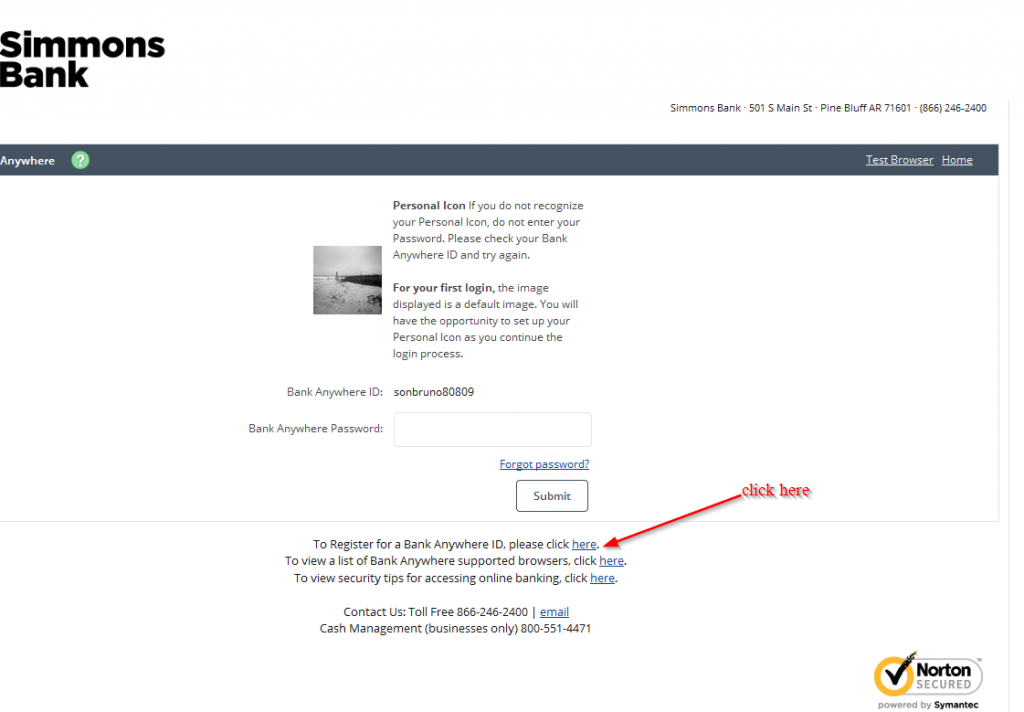Click the Anywhere header title
Image resolution: width=1024 pixels, height=712 pixels.
(x=28, y=160)
